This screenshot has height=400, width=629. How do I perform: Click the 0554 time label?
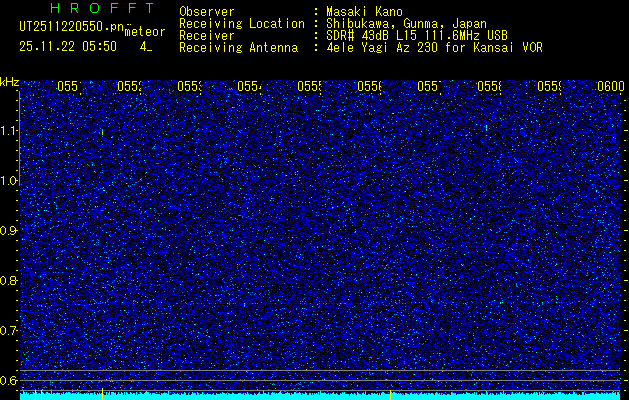[x=249, y=86]
